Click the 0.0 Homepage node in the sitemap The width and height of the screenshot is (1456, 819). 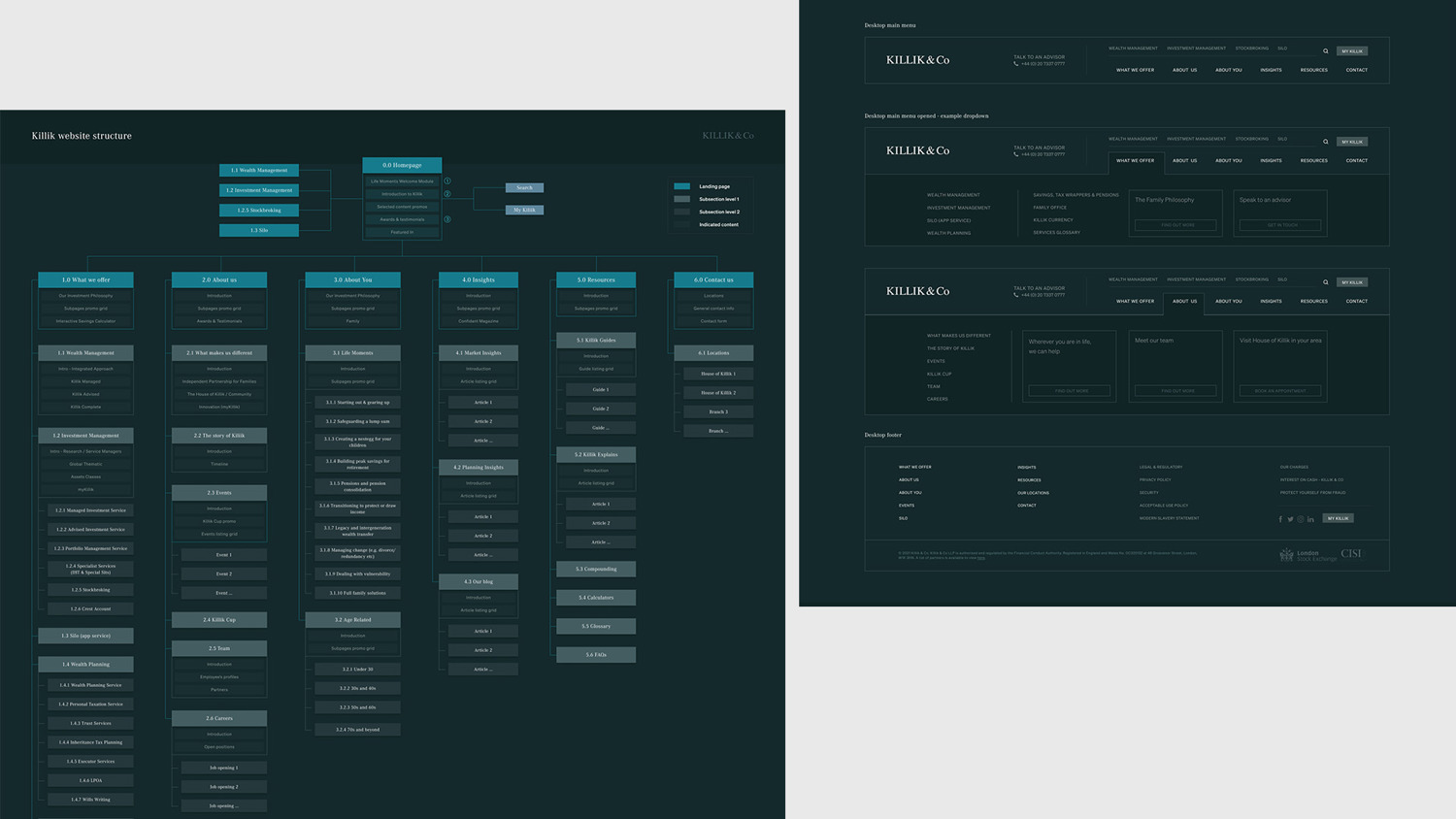pyautogui.click(x=401, y=165)
